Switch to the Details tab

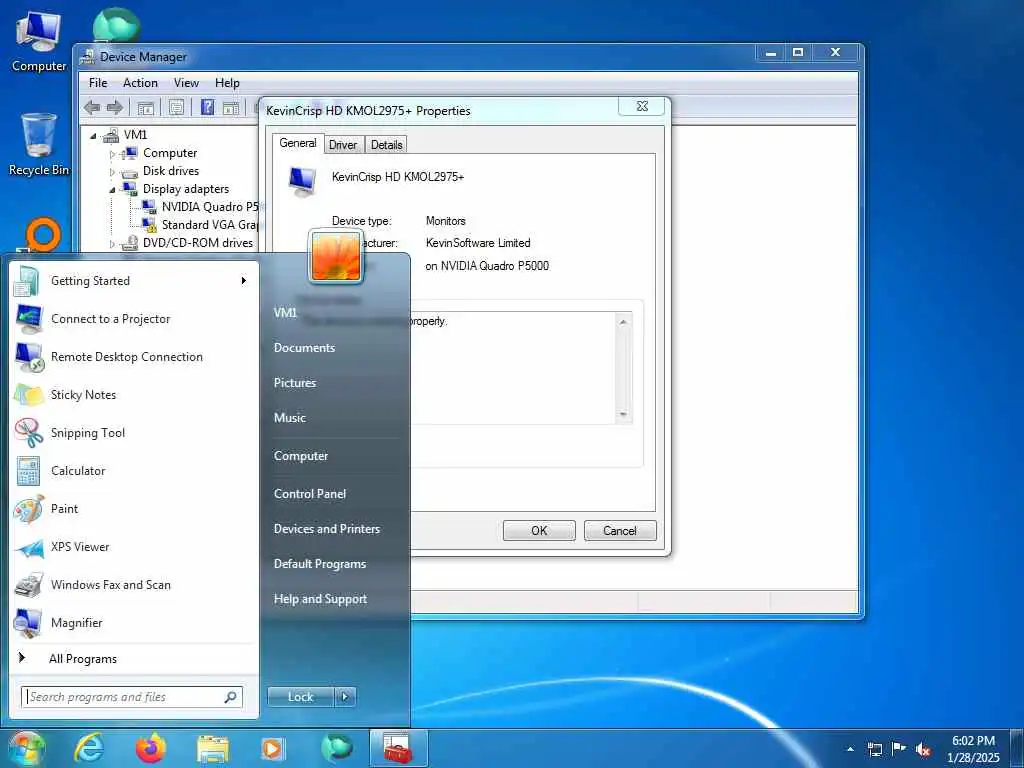click(387, 145)
